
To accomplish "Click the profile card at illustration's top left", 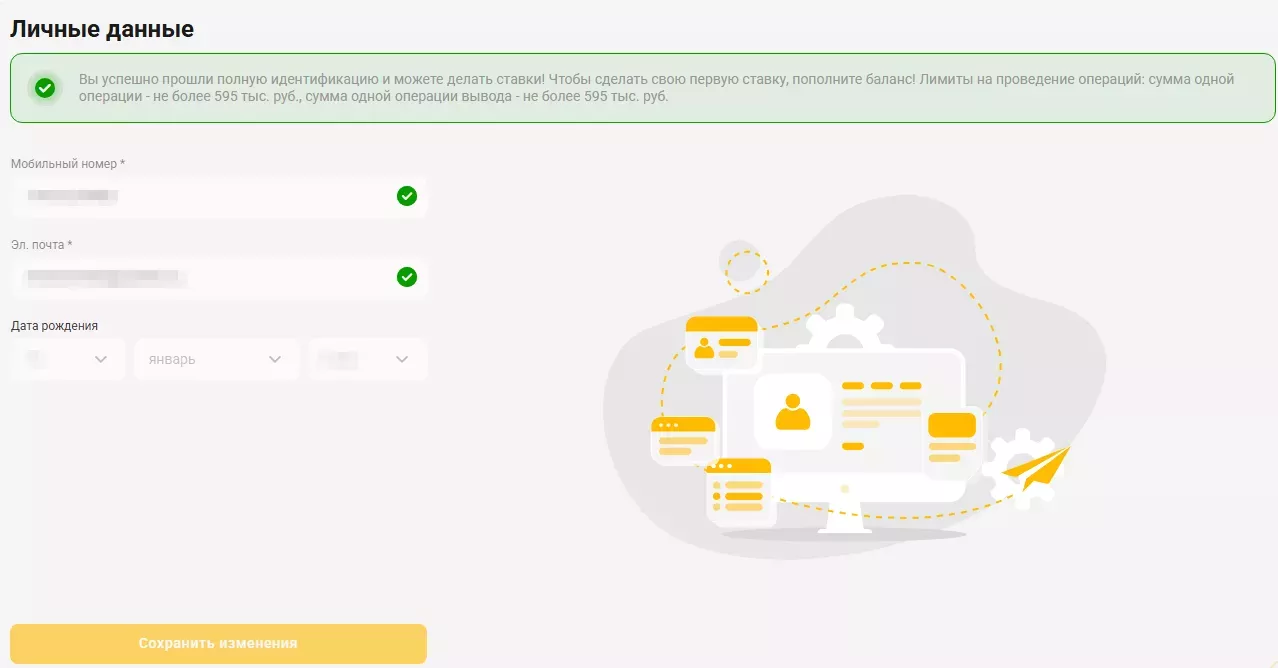I will click(x=722, y=342).
